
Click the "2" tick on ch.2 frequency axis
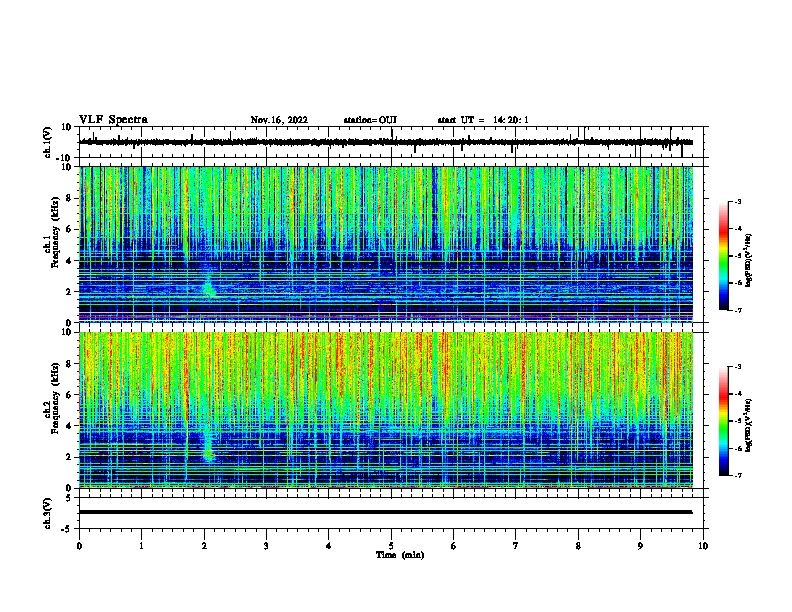[69, 457]
